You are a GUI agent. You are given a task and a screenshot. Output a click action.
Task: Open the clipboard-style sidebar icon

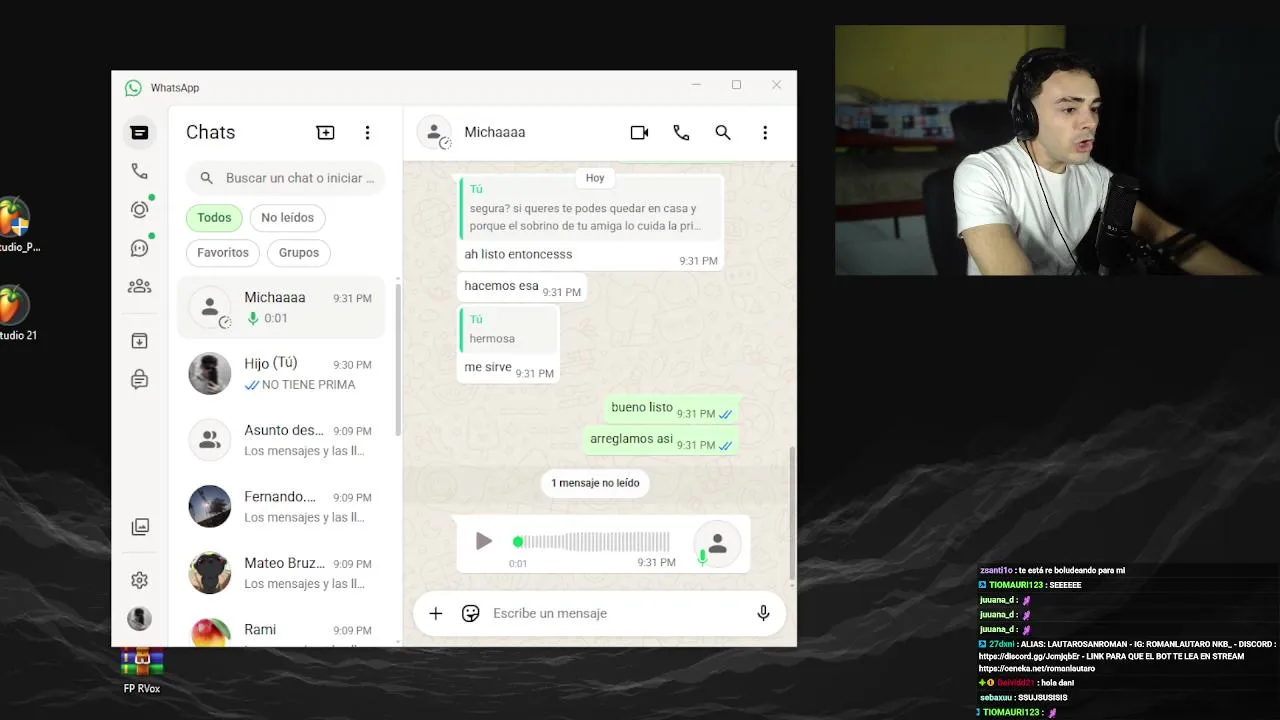[x=139, y=379]
